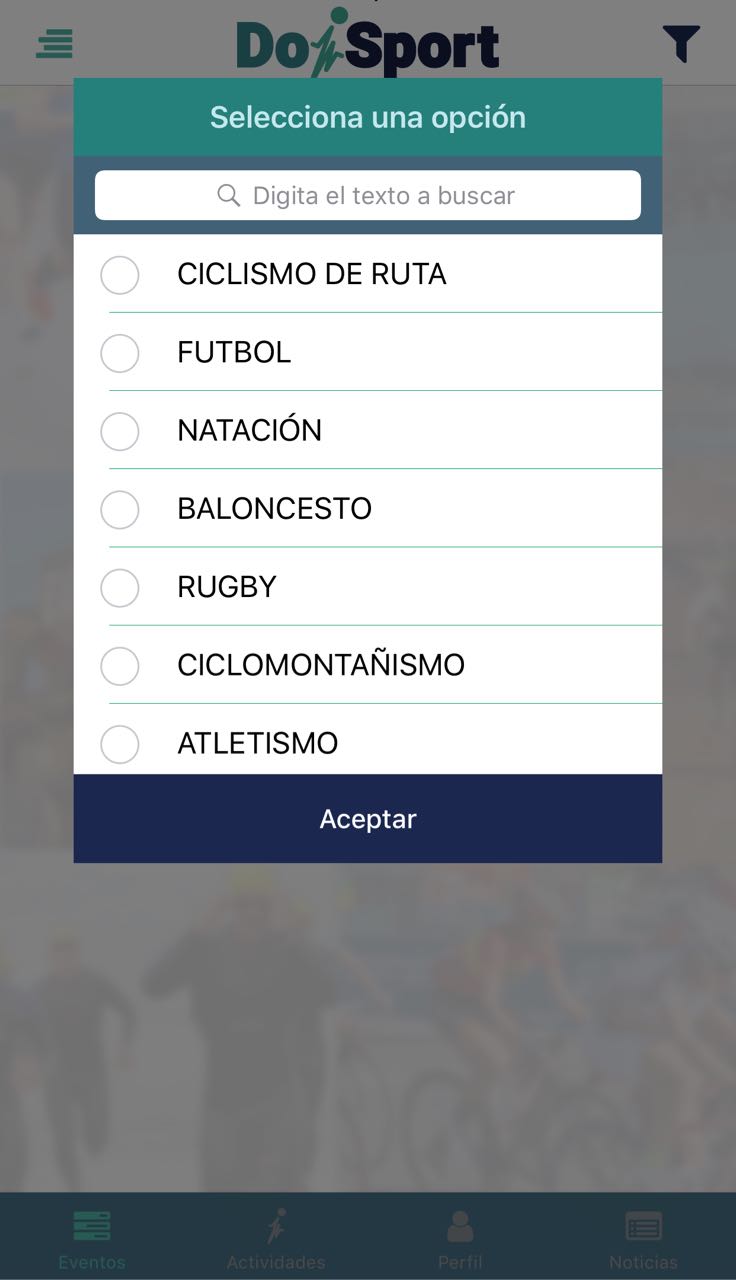Image resolution: width=736 pixels, height=1280 pixels.
Task: Select the FUTBOL radio button
Action: pos(120,353)
